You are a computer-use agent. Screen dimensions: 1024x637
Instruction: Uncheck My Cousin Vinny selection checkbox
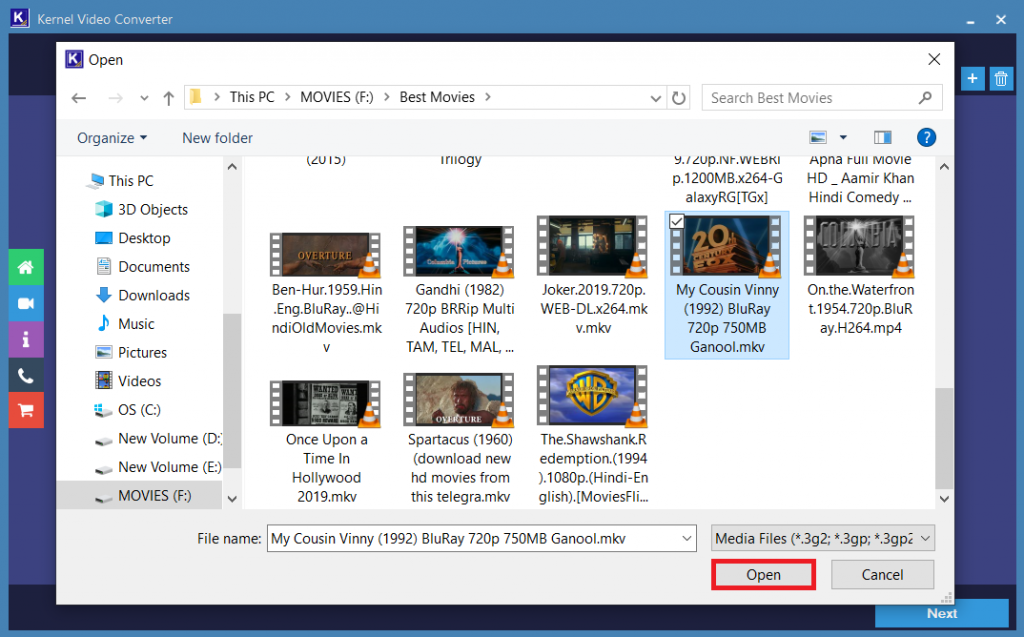[677, 221]
